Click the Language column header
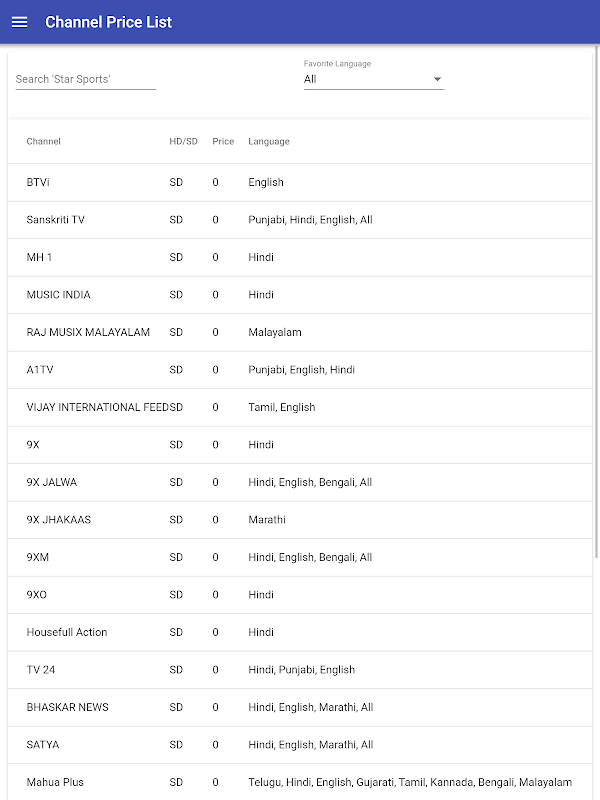The height and width of the screenshot is (800, 600). click(269, 141)
